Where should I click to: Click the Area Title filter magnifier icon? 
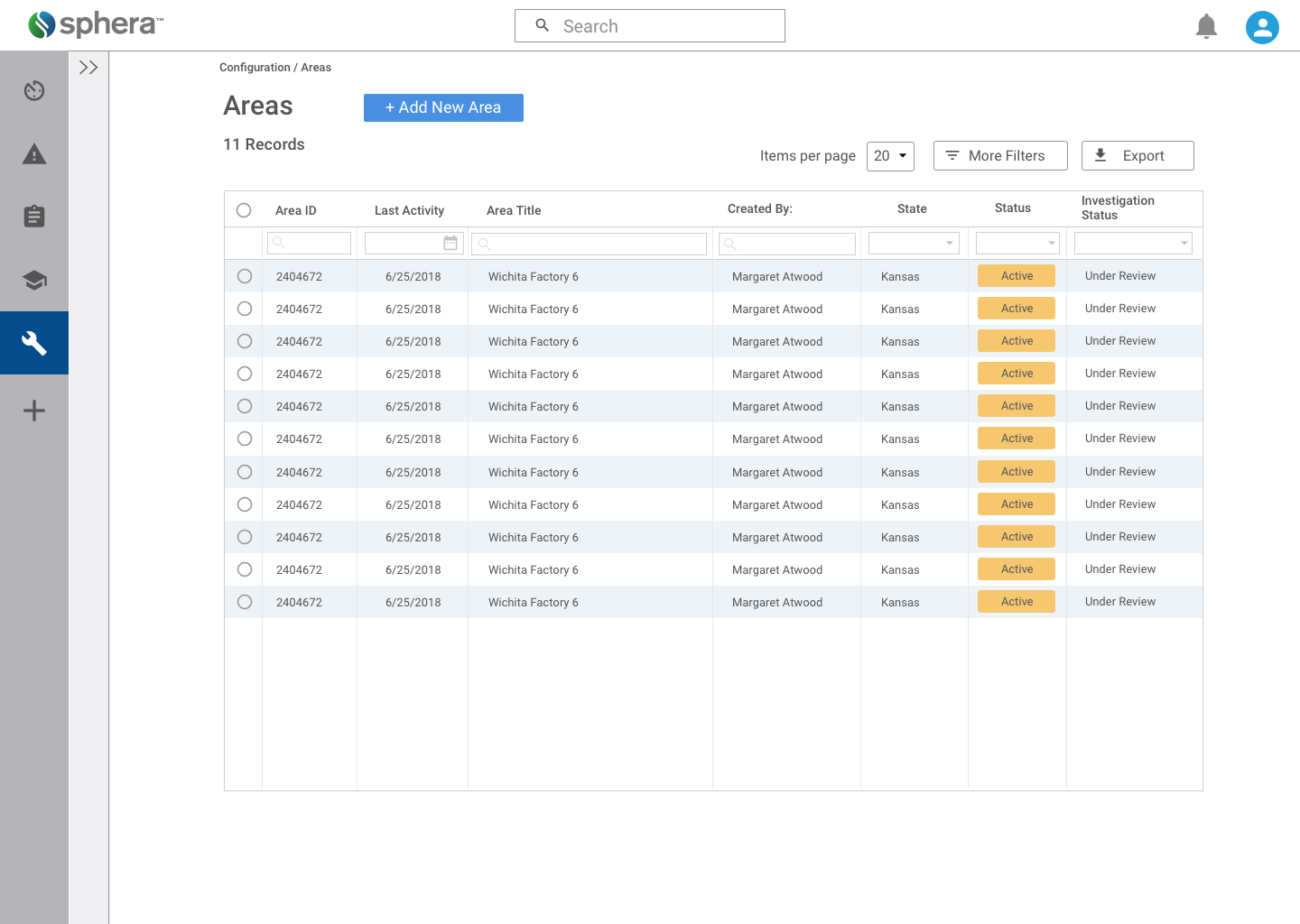[484, 244]
